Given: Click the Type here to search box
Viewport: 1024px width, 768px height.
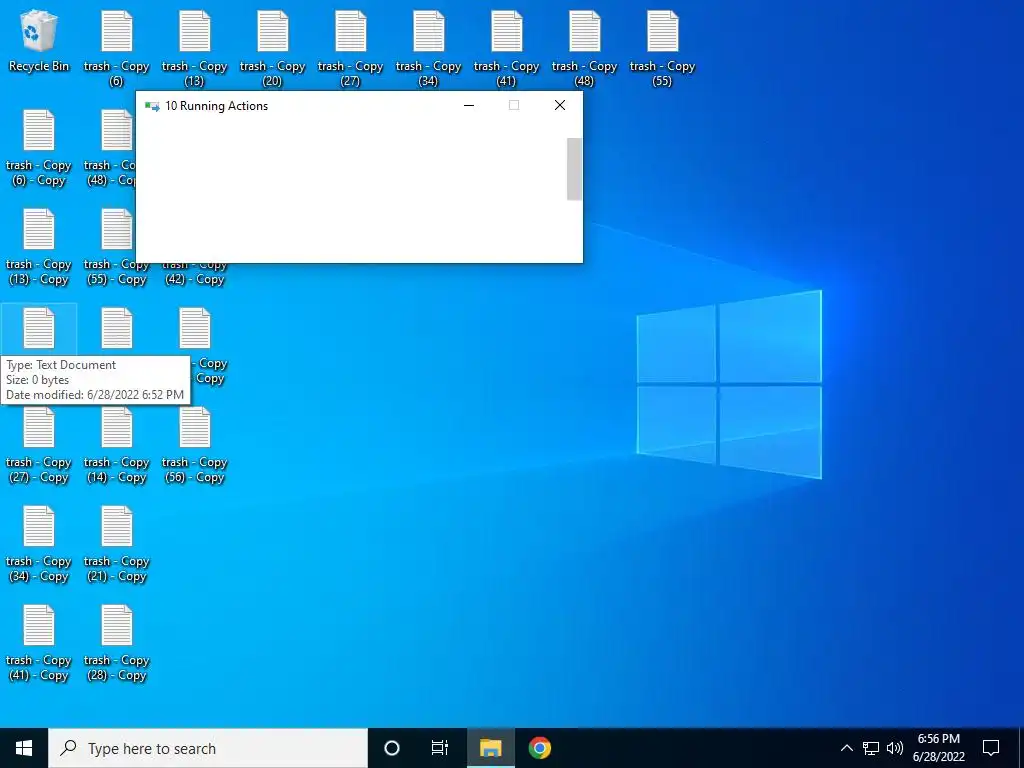Looking at the screenshot, I should pyautogui.click(x=208, y=748).
